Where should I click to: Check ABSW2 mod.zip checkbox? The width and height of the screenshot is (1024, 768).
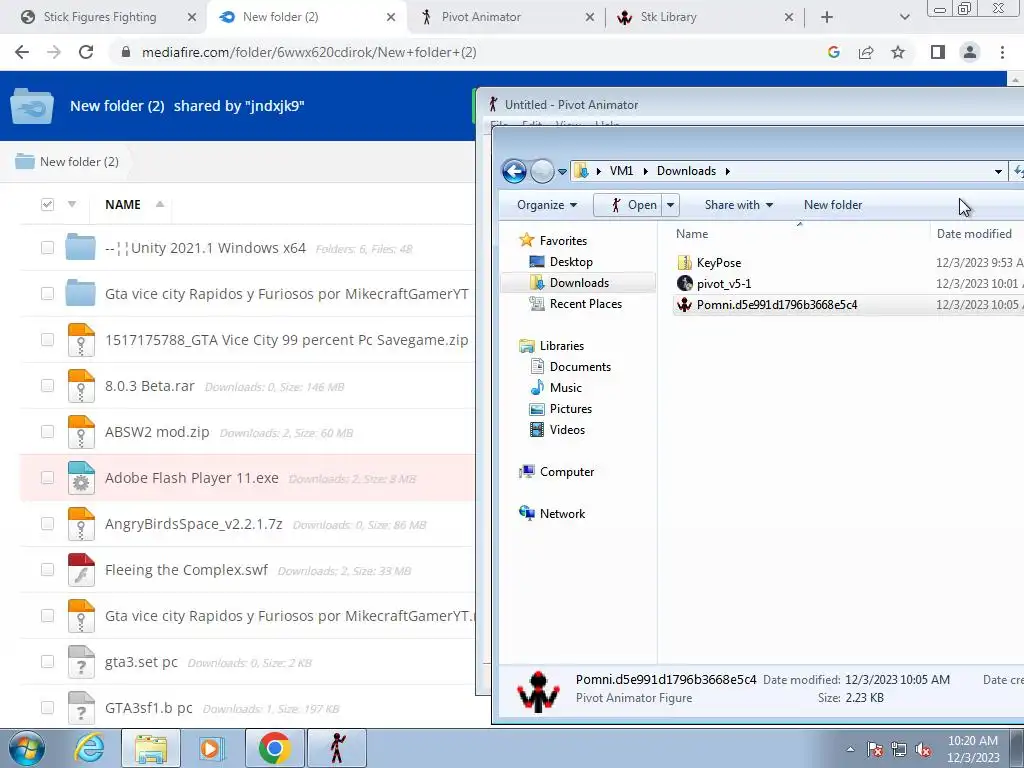pos(47,432)
